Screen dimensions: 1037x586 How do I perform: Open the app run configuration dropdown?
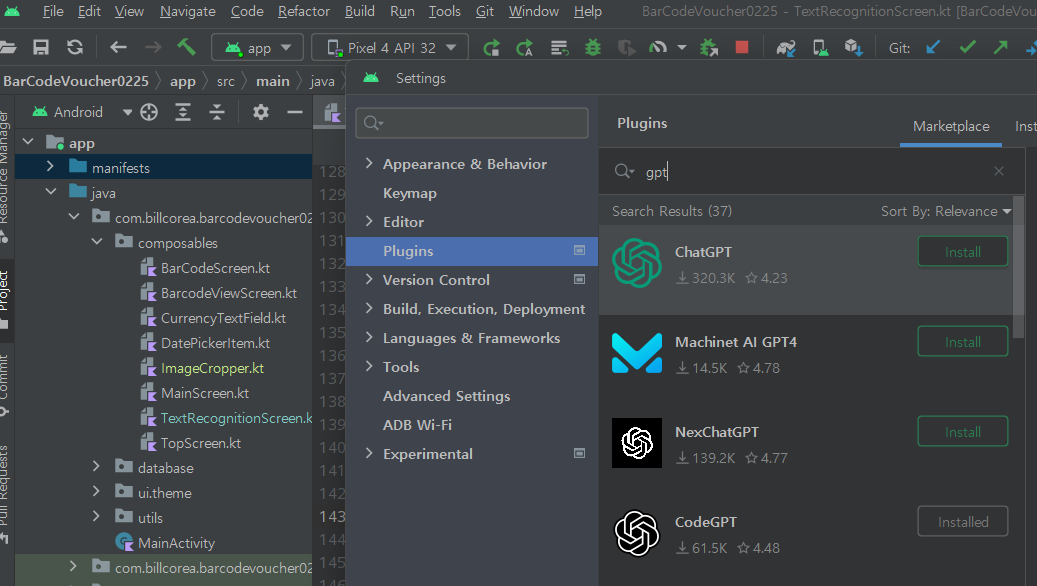[x=257, y=48]
